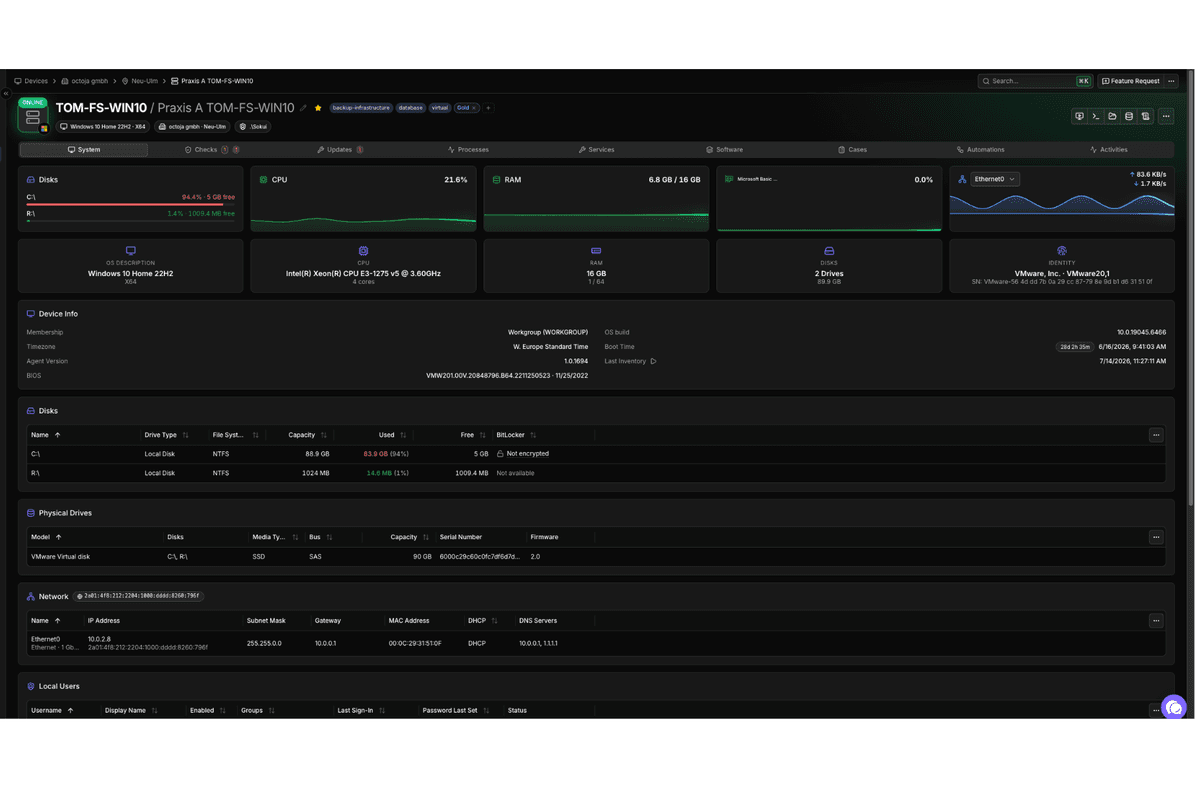Click the backup-infrastructure tag
1200x801 pixels.
[x=361, y=108]
